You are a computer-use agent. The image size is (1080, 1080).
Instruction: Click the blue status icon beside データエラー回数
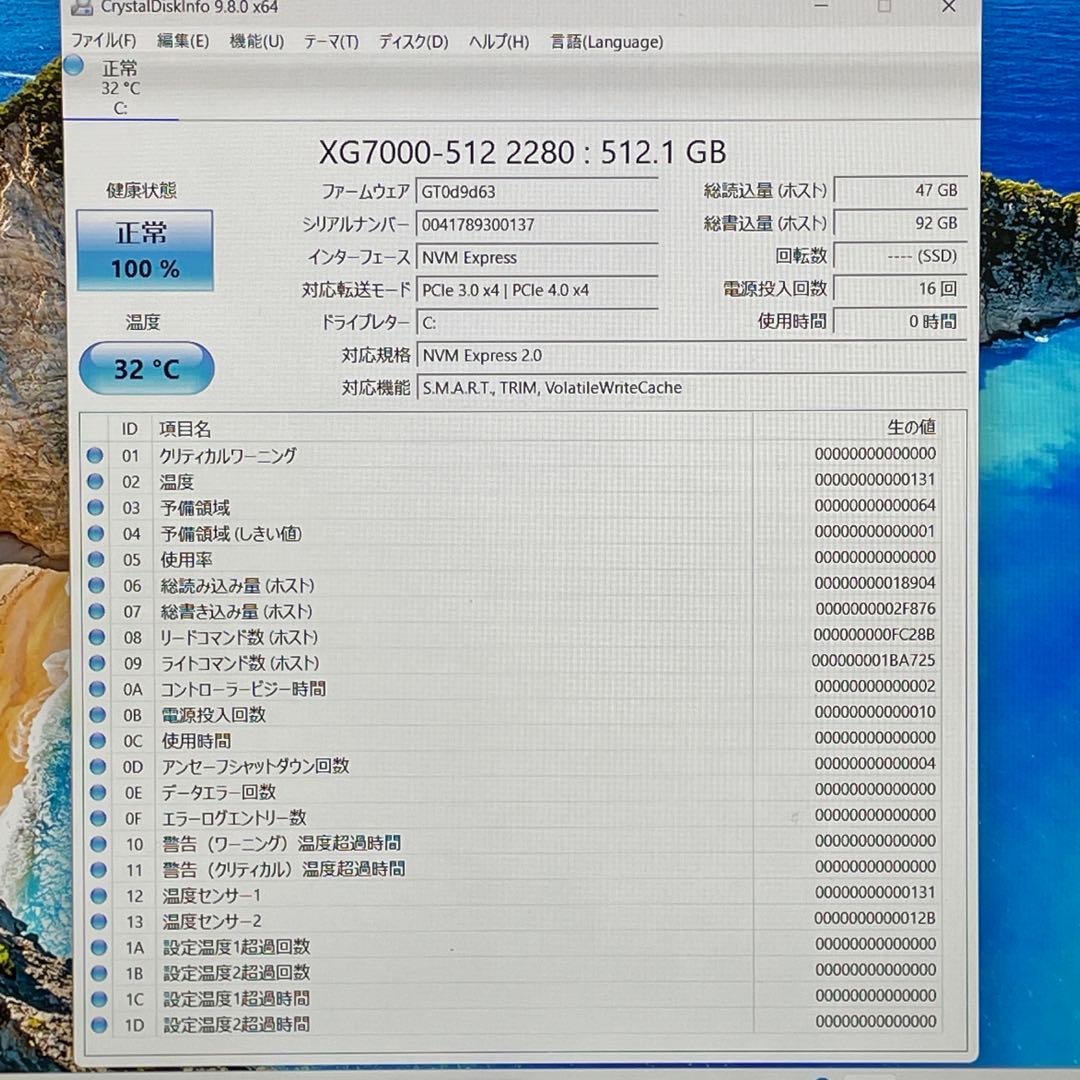point(95,792)
